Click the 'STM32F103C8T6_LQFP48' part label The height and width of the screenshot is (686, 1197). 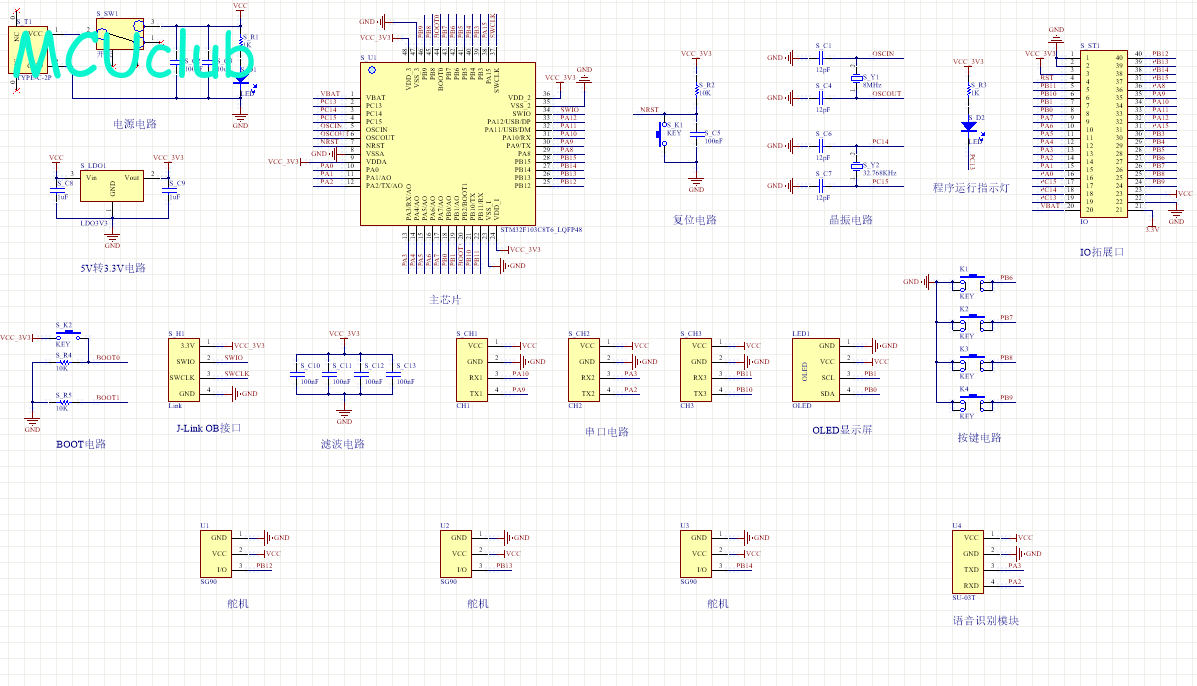click(541, 230)
